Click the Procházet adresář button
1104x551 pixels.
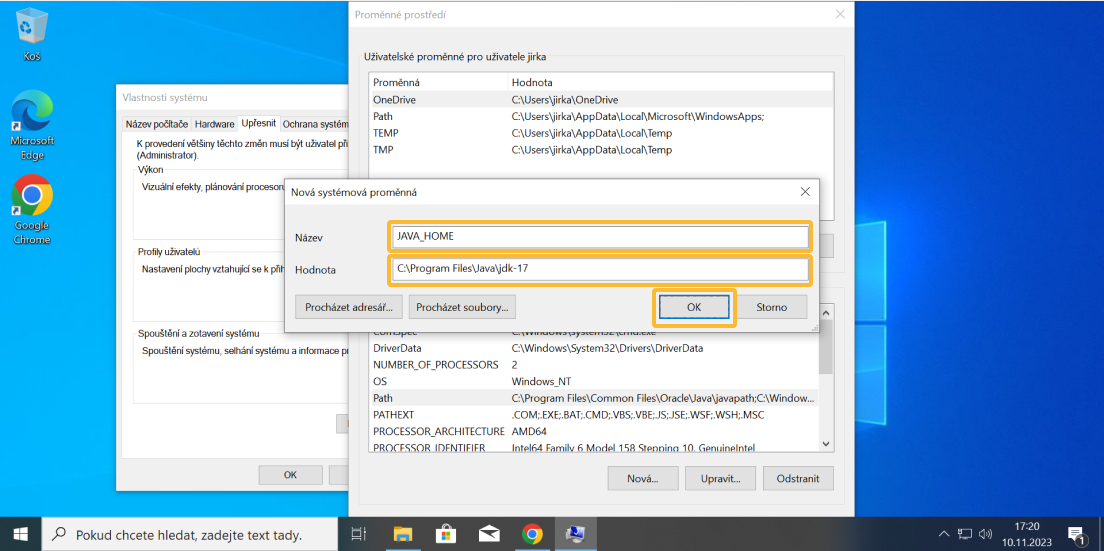[x=349, y=307]
